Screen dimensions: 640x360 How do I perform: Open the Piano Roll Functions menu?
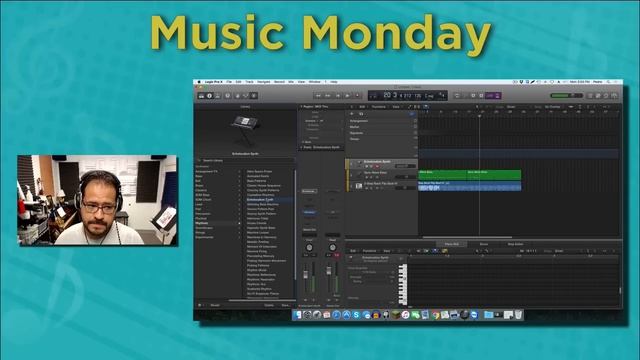tap(369, 251)
